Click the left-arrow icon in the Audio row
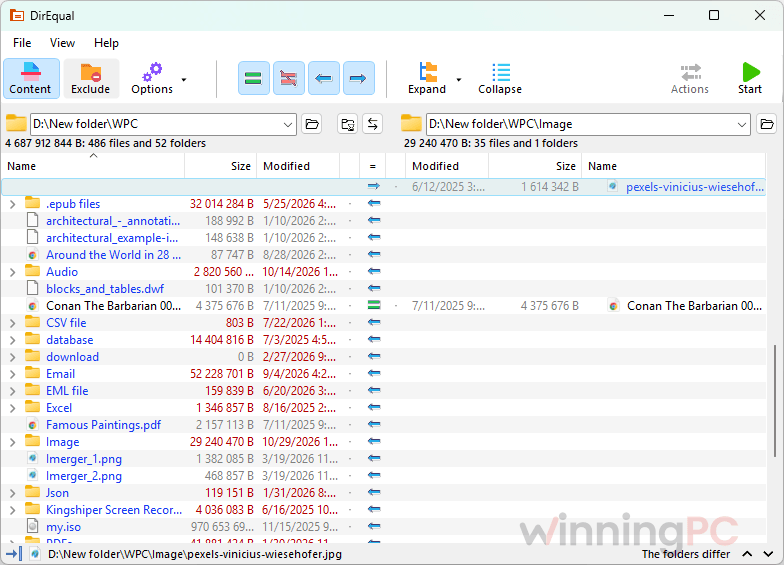Screen dimensions: 784x565 pos(374,272)
